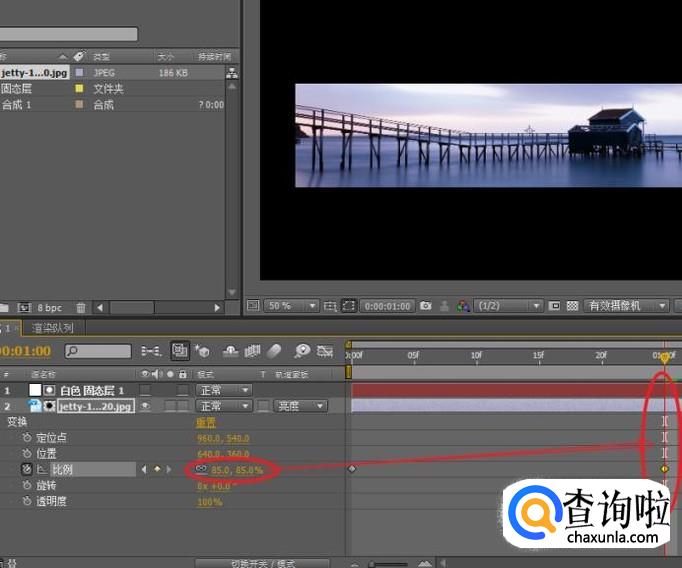This screenshot has height=568, width=682.
Task: Click the 100% opacity value
Action: pos(209,501)
